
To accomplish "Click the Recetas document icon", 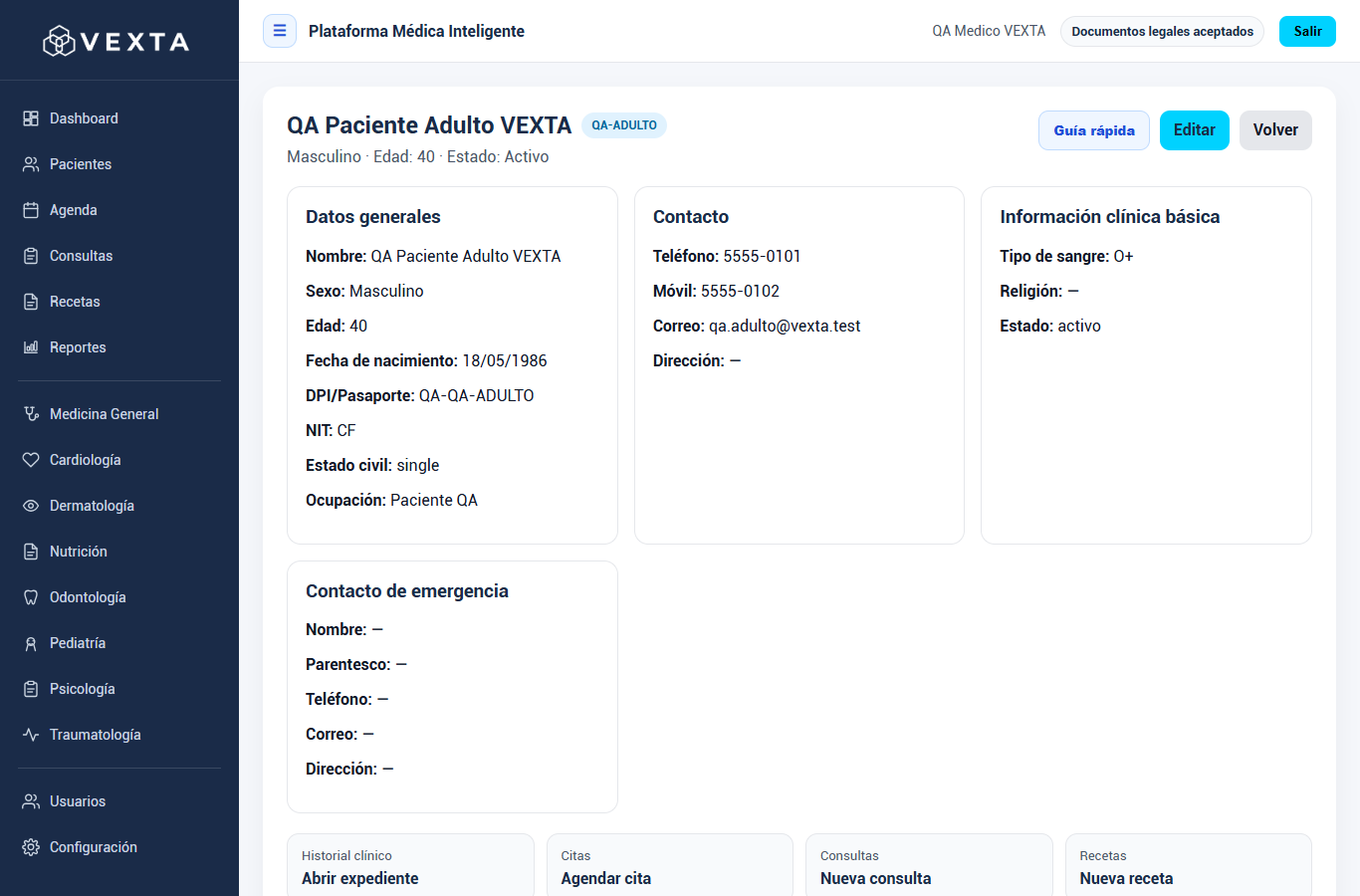I will click(x=31, y=302).
